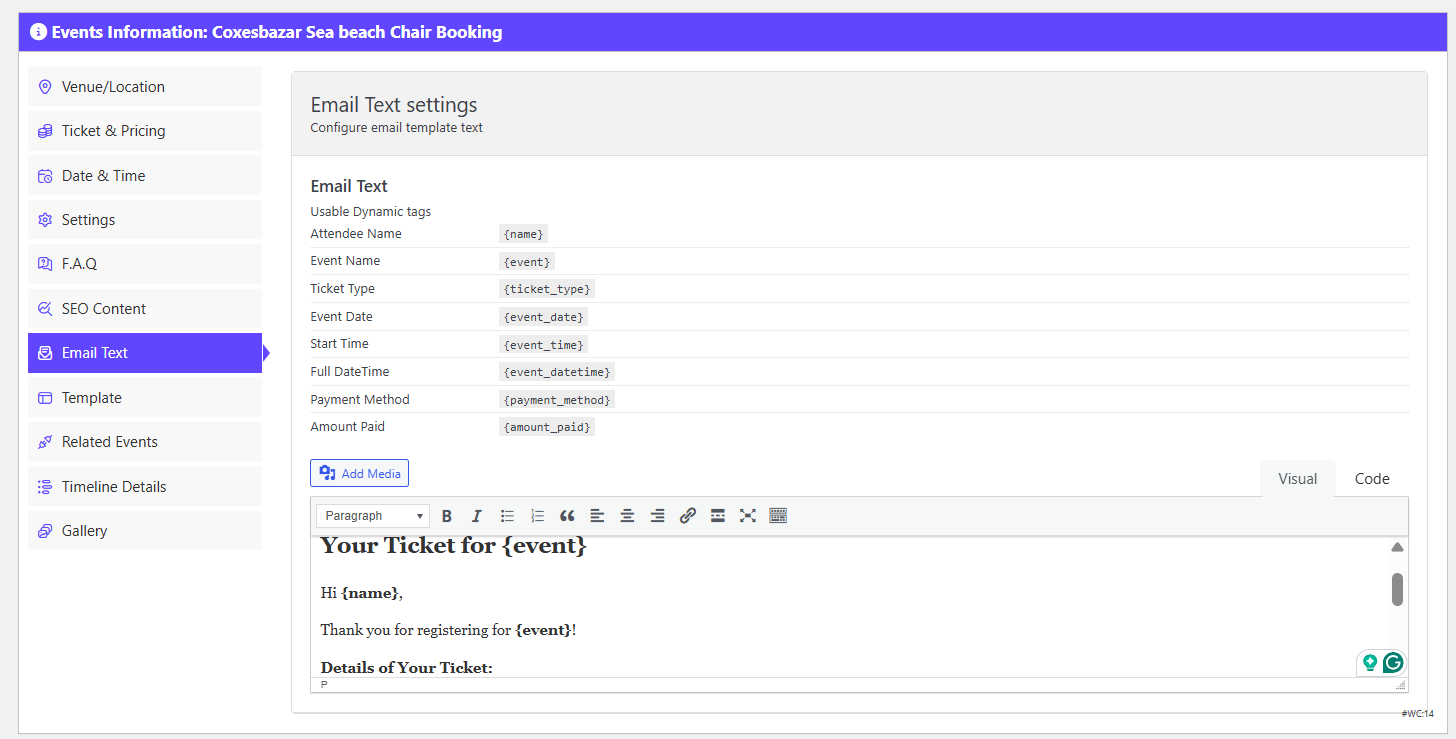1456x739 pixels.
Task: Insert a numbered list
Action: [x=537, y=516]
